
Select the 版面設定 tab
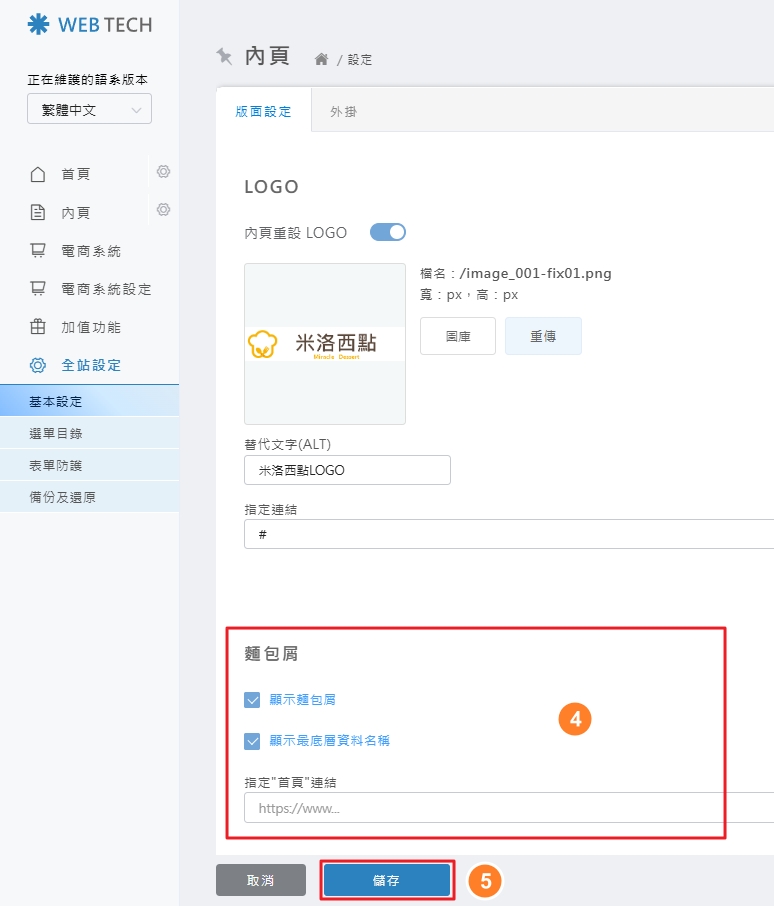click(263, 112)
